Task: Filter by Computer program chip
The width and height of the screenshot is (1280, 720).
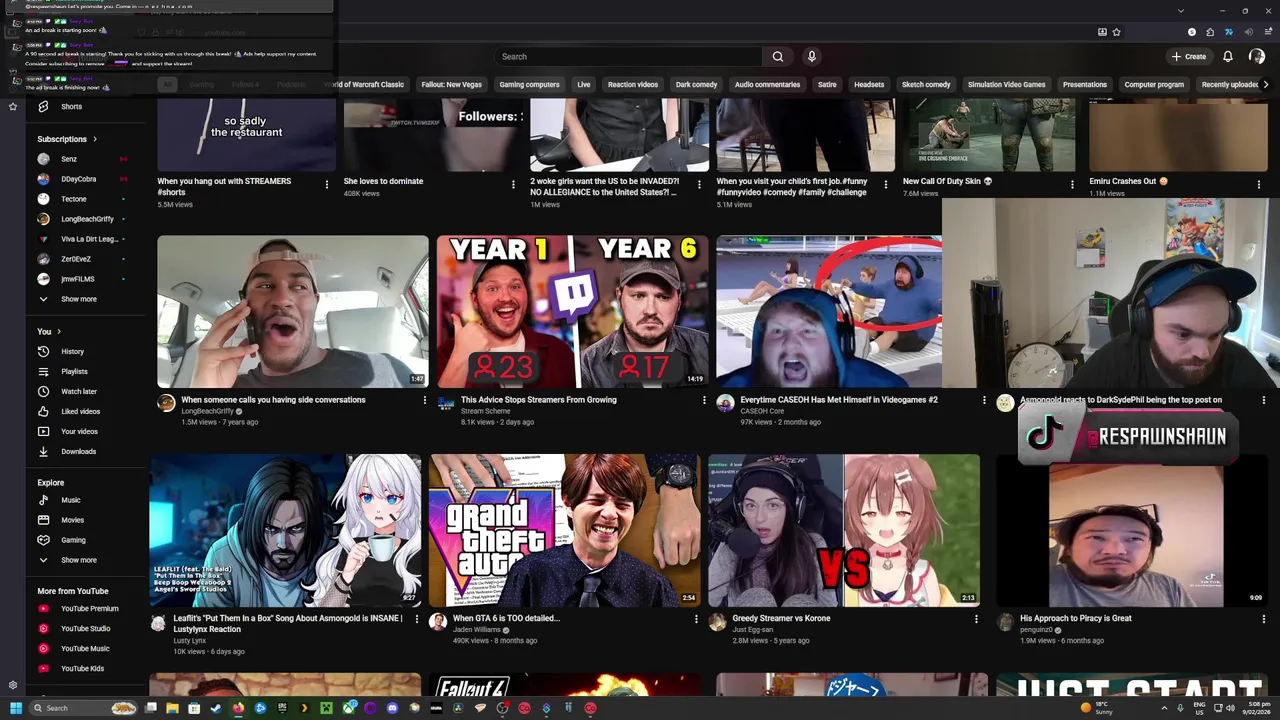Action: click(1154, 85)
